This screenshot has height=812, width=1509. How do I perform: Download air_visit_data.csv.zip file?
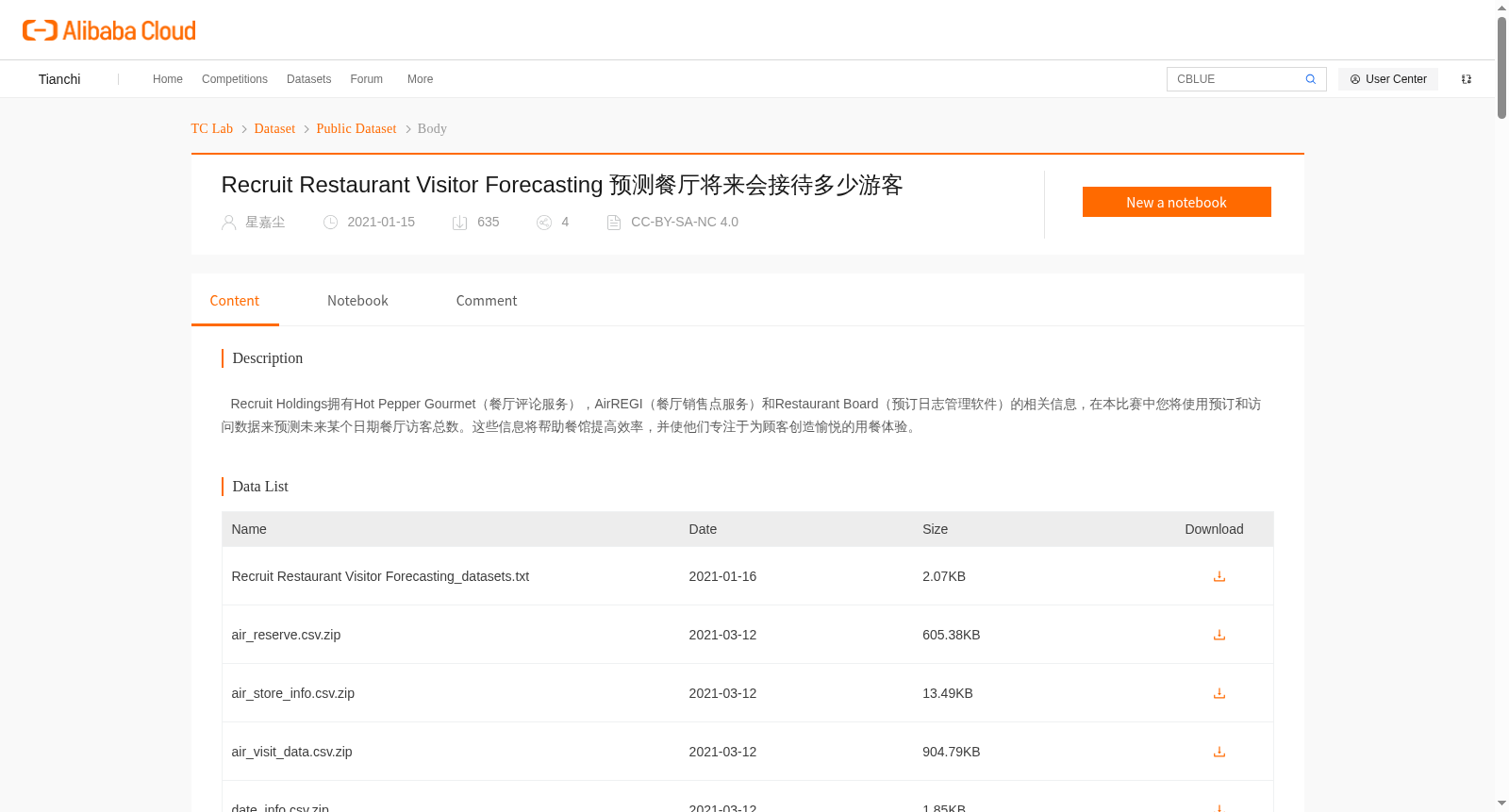[1219, 752]
